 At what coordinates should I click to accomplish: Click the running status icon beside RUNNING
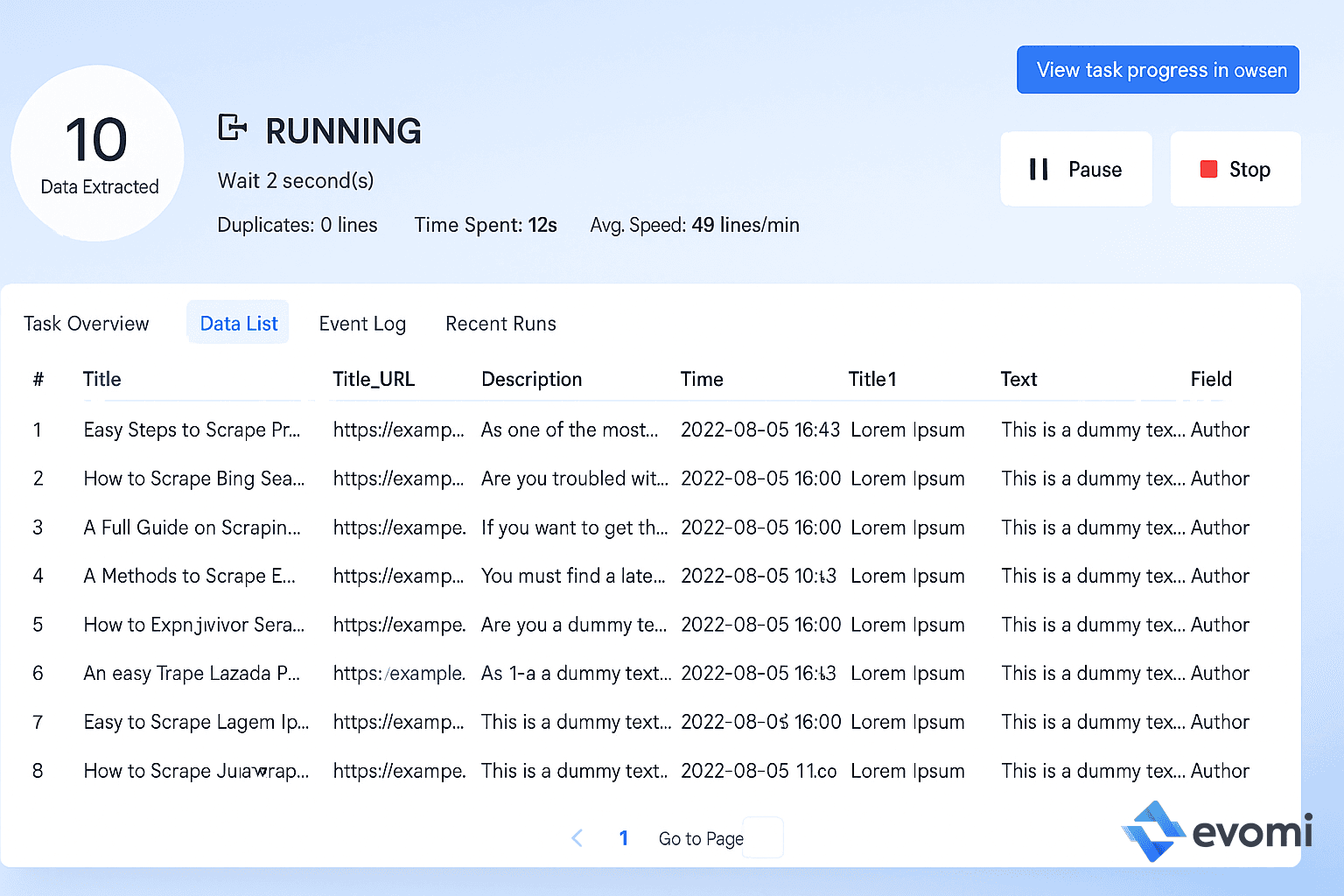coord(232,128)
